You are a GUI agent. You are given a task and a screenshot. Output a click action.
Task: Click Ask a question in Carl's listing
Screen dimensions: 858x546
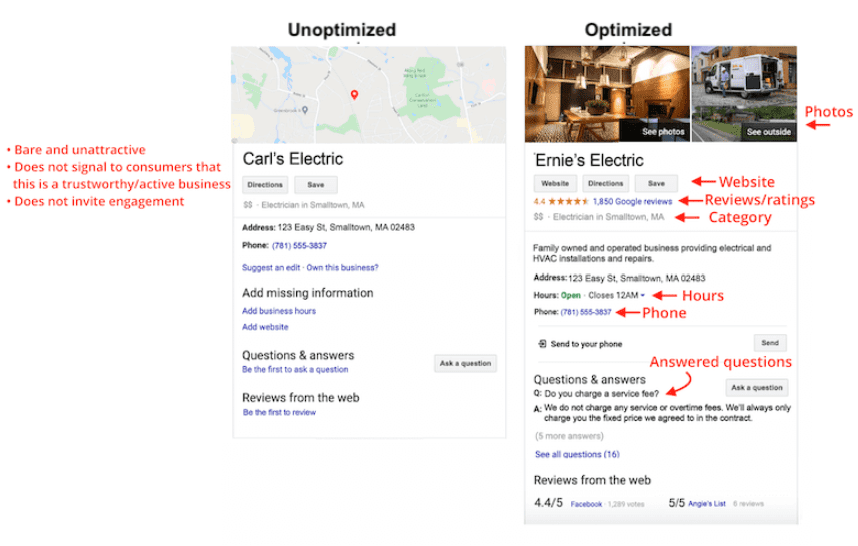(x=465, y=364)
